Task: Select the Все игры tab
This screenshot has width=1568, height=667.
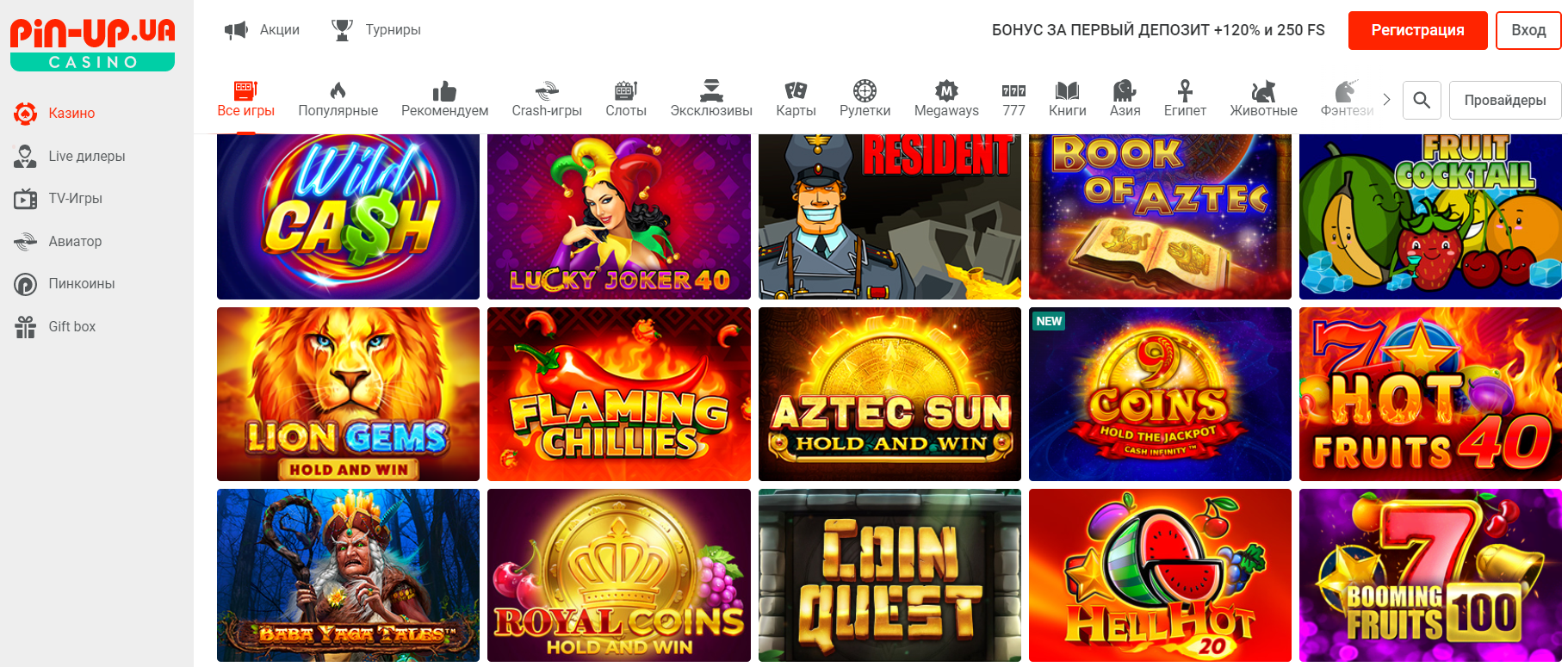Action: tap(245, 100)
